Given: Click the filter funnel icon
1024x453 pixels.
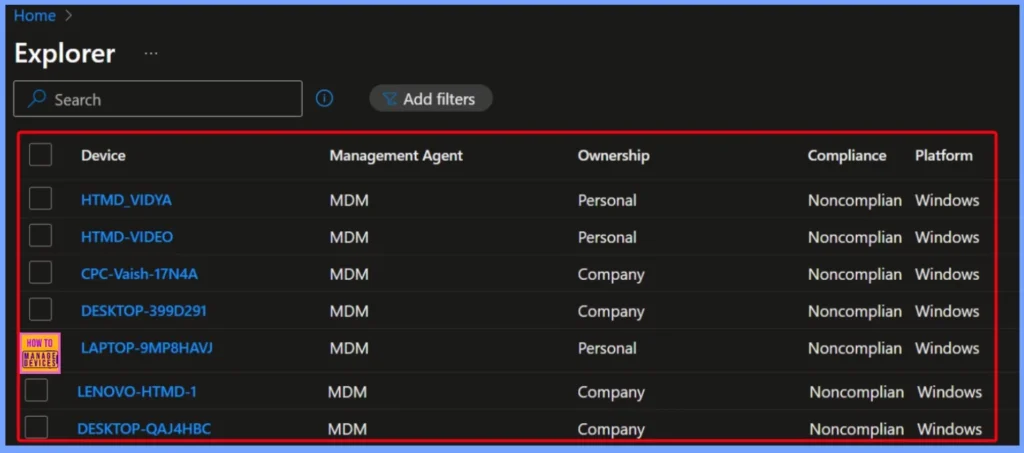Looking at the screenshot, I should point(389,99).
